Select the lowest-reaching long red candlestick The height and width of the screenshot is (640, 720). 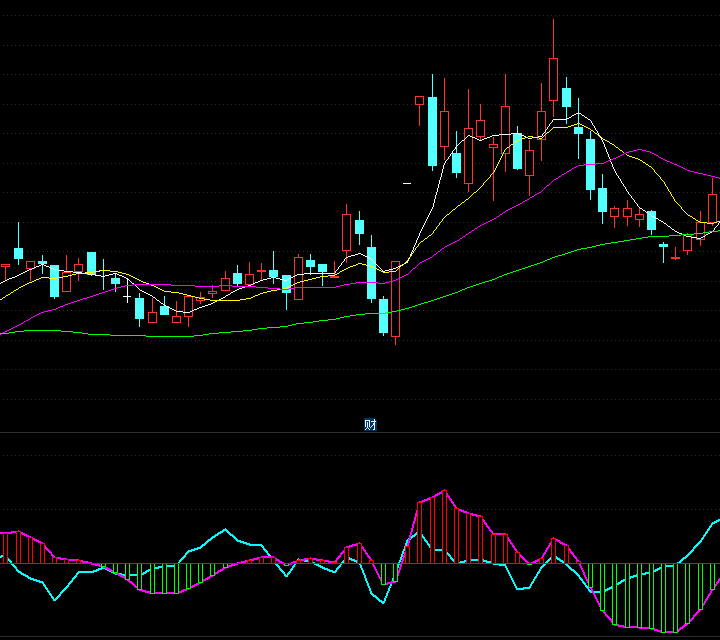(x=395, y=303)
